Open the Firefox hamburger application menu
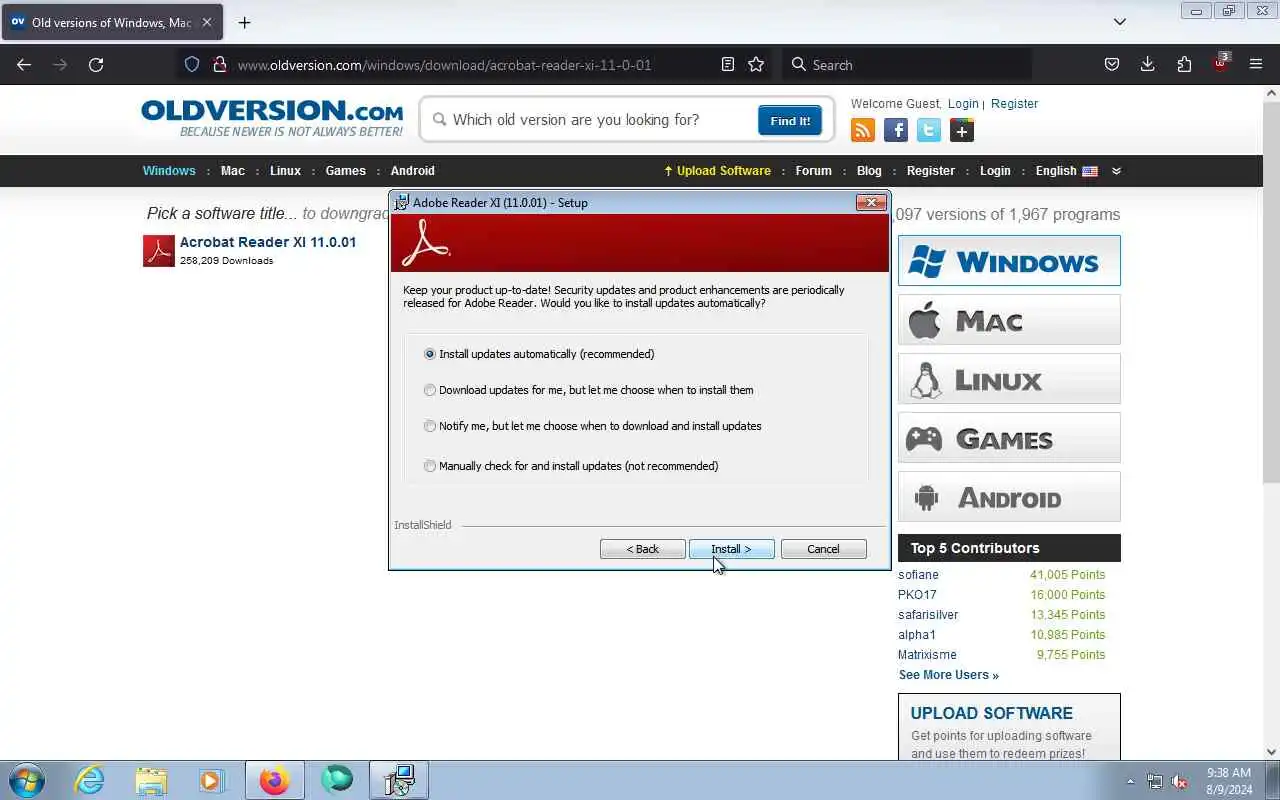The height and width of the screenshot is (800, 1280). pos(1256,64)
